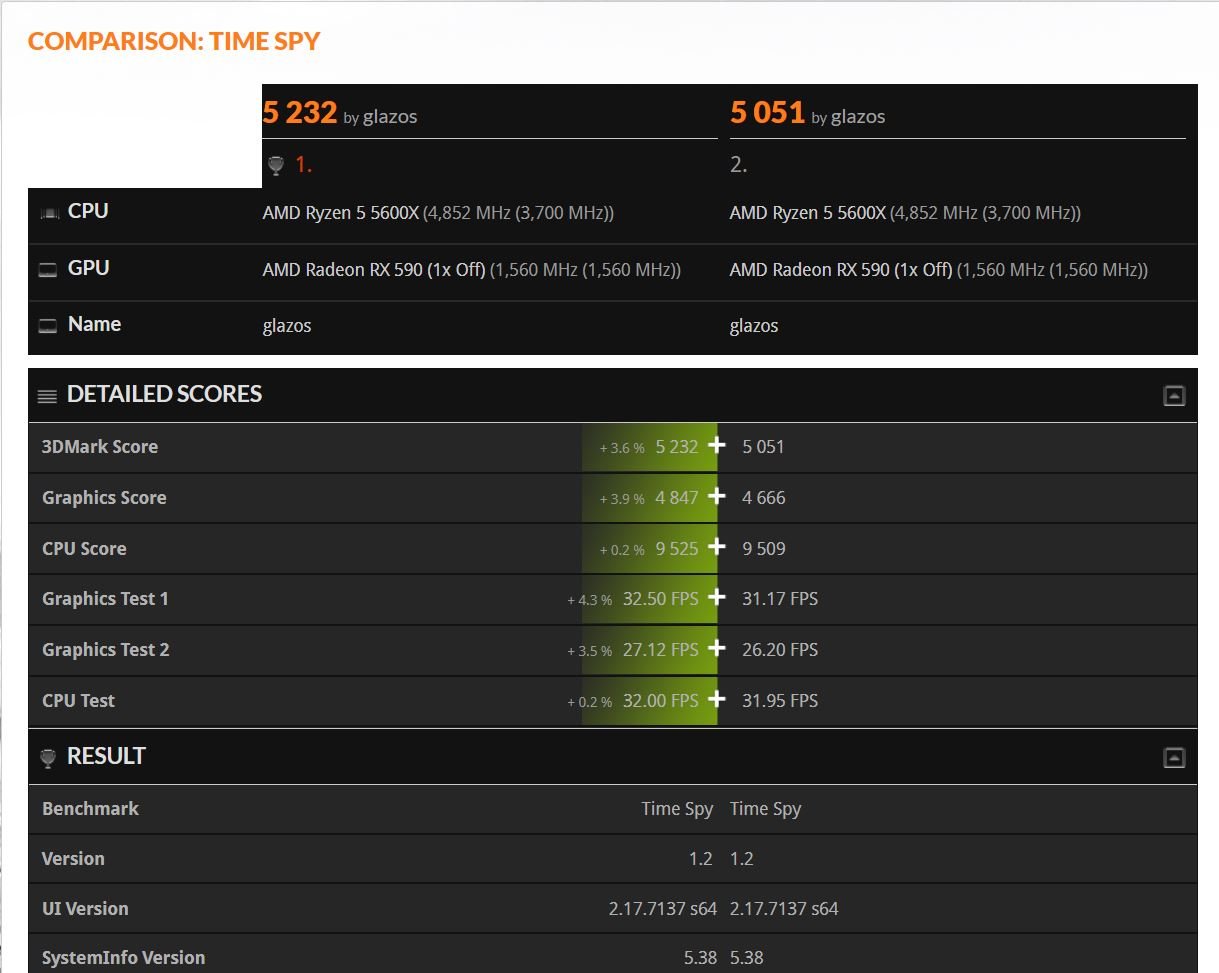The image size is (1219, 973).
Task: Collapse the Result section
Action: coord(1174,758)
